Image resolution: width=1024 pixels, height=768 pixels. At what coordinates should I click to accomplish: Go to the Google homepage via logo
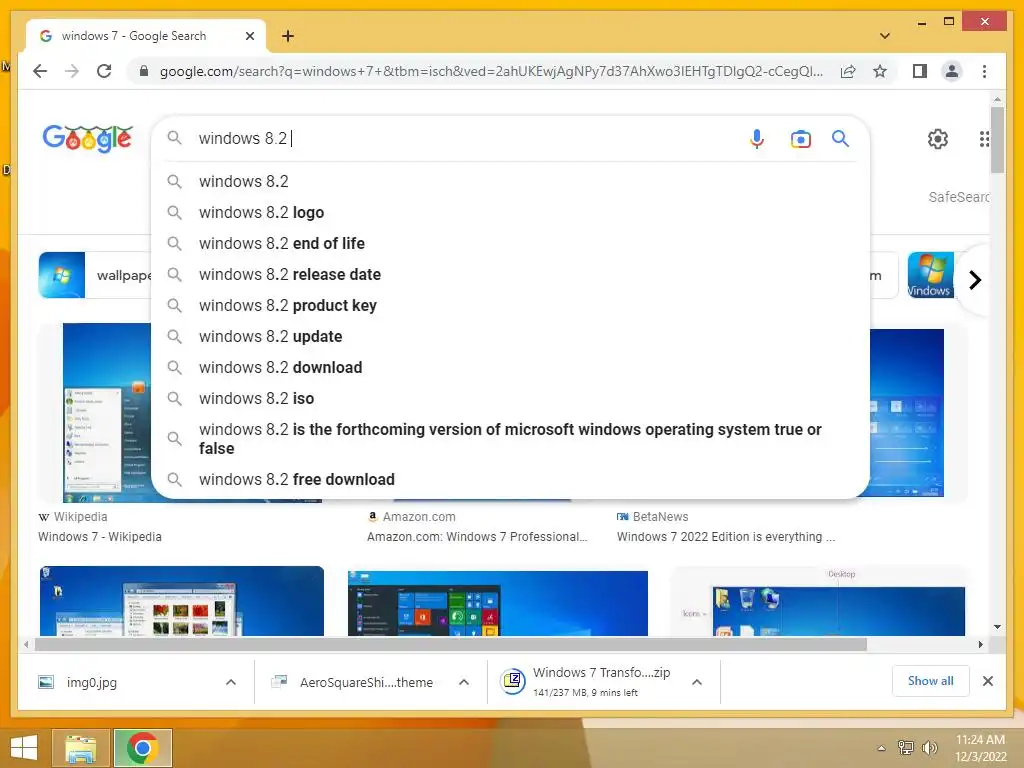pos(88,138)
